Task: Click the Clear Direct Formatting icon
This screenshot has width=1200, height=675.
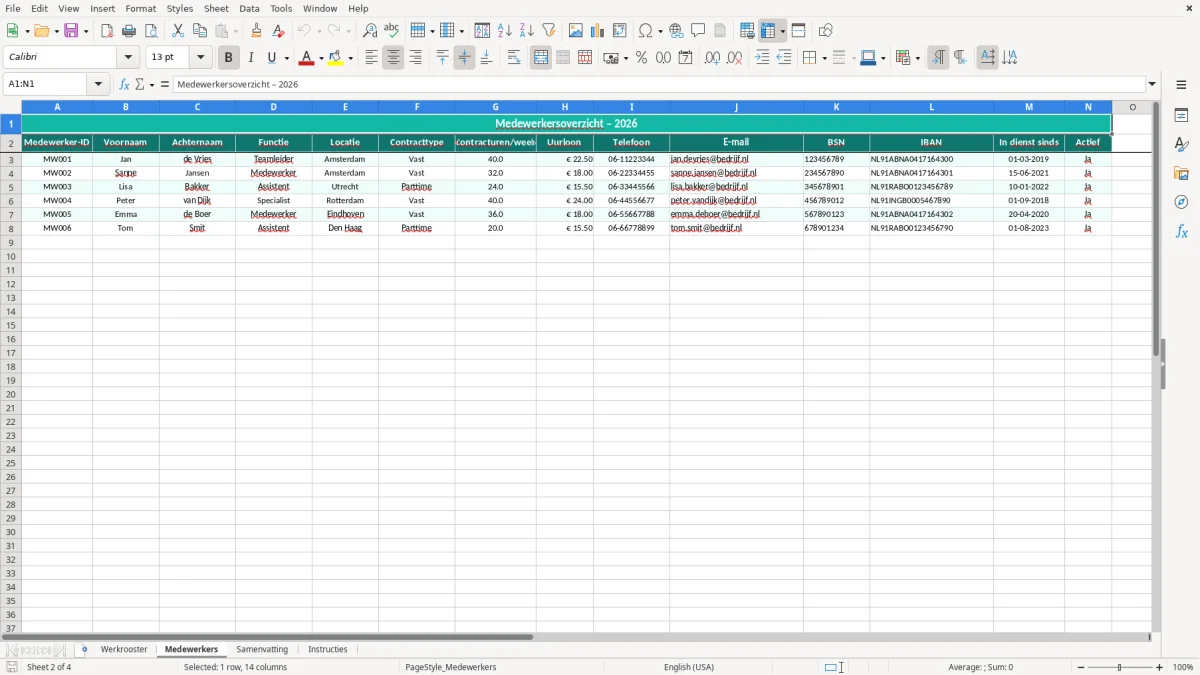Action: (x=278, y=31)
